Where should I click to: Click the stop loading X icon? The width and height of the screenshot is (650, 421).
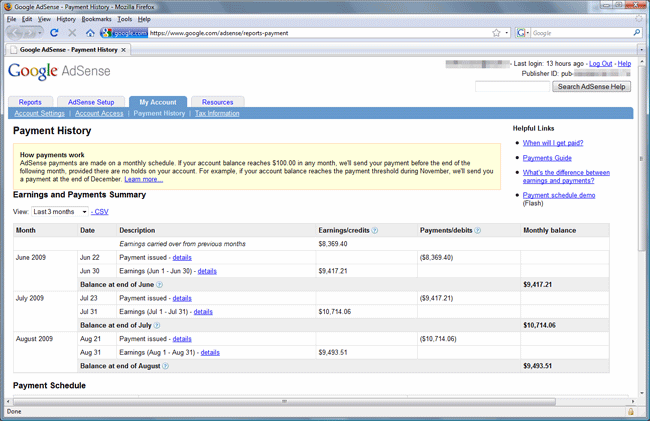point(72,33)
